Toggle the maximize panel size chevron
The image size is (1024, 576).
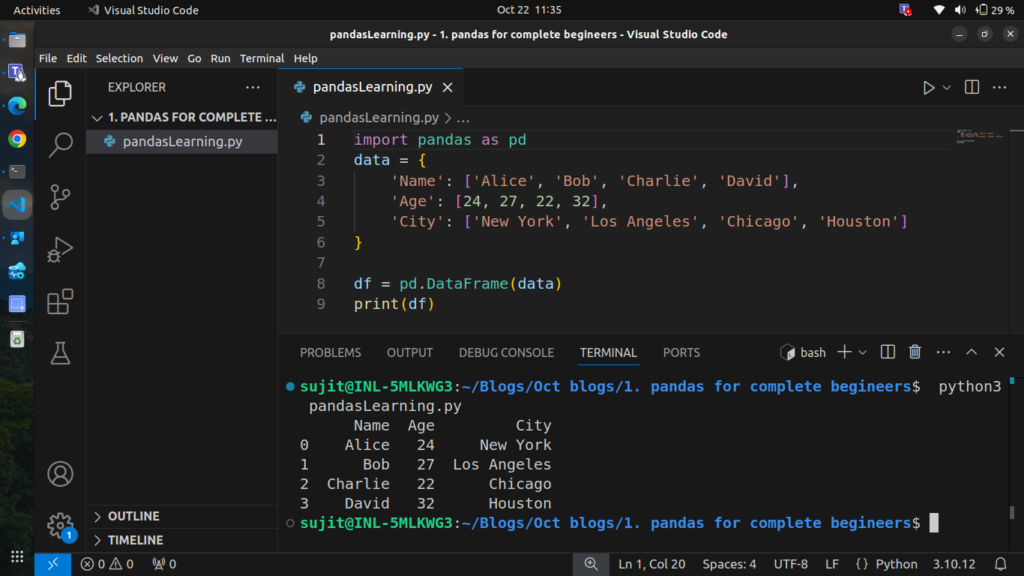(971, 352)
